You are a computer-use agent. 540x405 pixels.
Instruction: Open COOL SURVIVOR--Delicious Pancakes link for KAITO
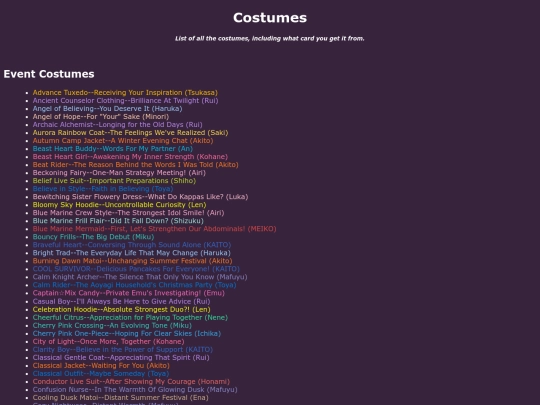[x=136, y=269]
